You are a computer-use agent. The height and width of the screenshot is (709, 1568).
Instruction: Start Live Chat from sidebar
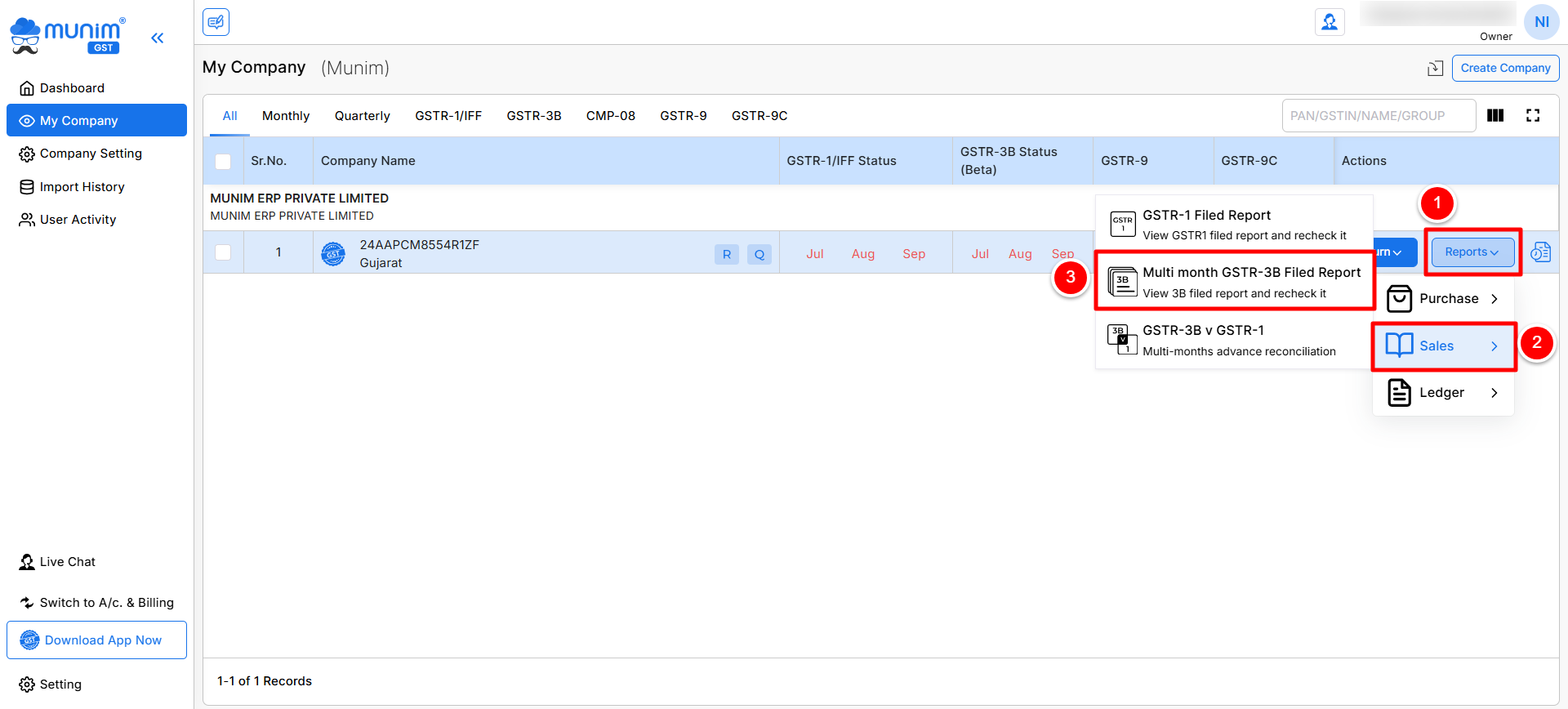(x=57, y=562)
